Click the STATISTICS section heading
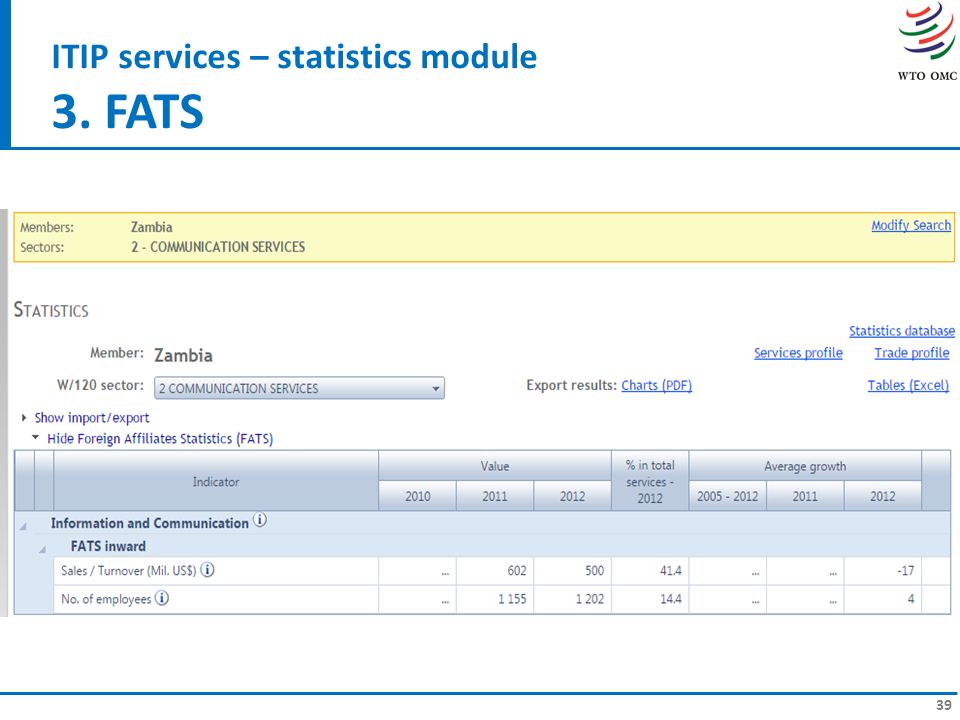This screenshot has height=720, width=960. tap(51, 310)
